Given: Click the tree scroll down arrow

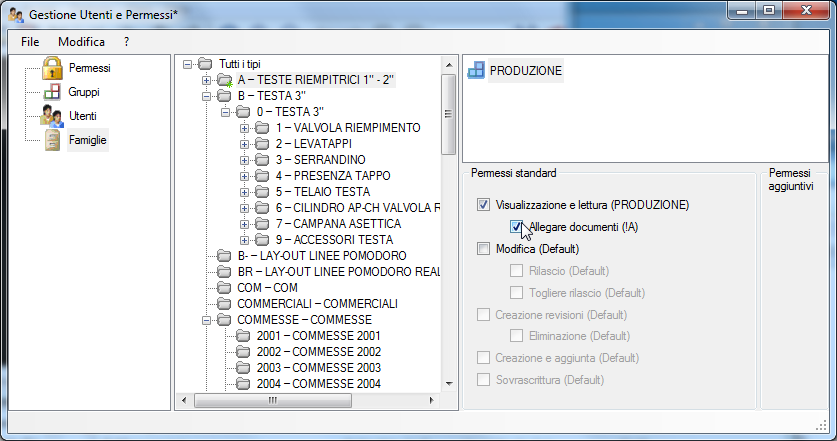Looking at the screenshot, I should 448,384.
